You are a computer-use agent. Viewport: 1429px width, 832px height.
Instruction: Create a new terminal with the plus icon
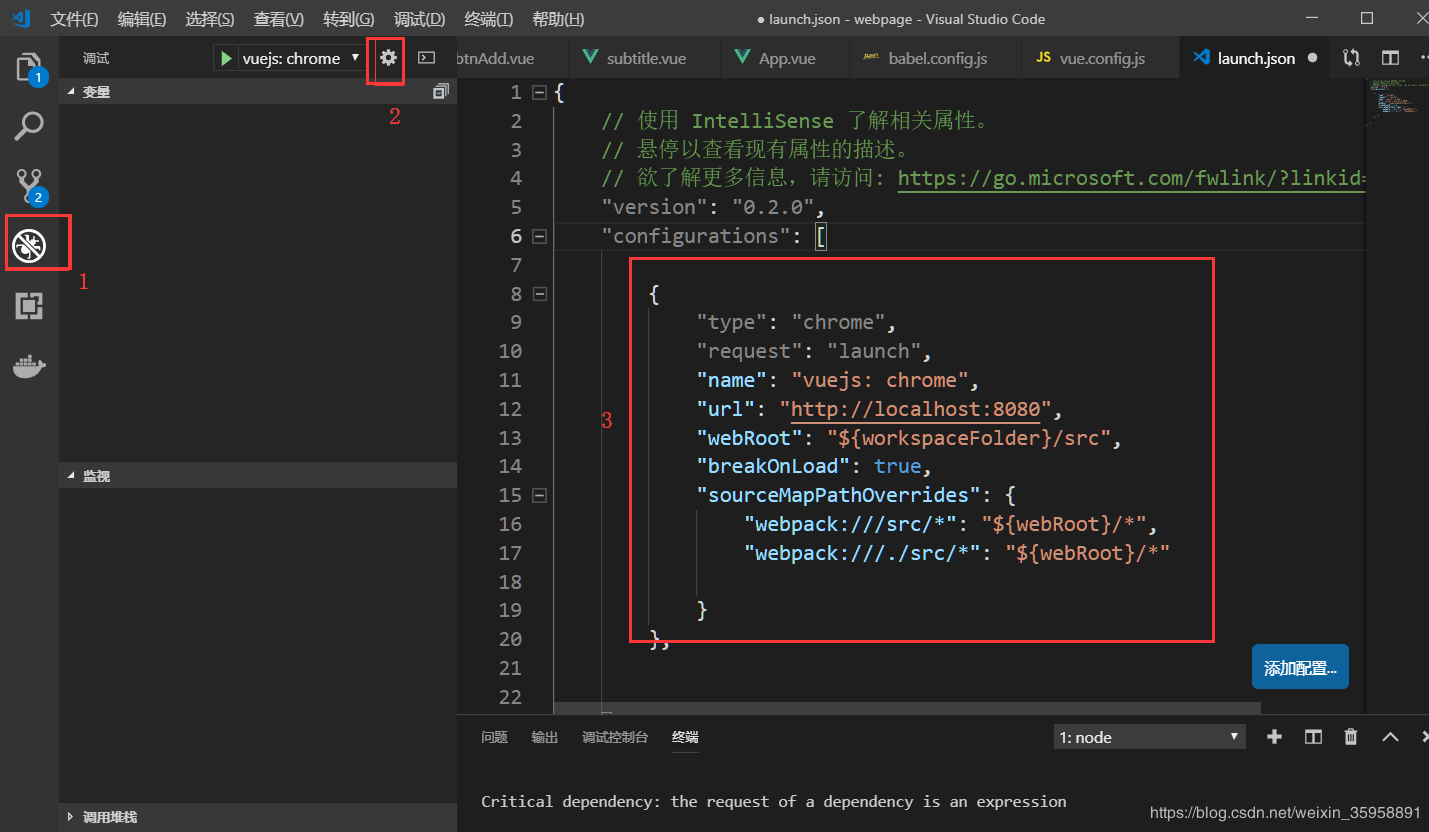tap(1274, 737)
